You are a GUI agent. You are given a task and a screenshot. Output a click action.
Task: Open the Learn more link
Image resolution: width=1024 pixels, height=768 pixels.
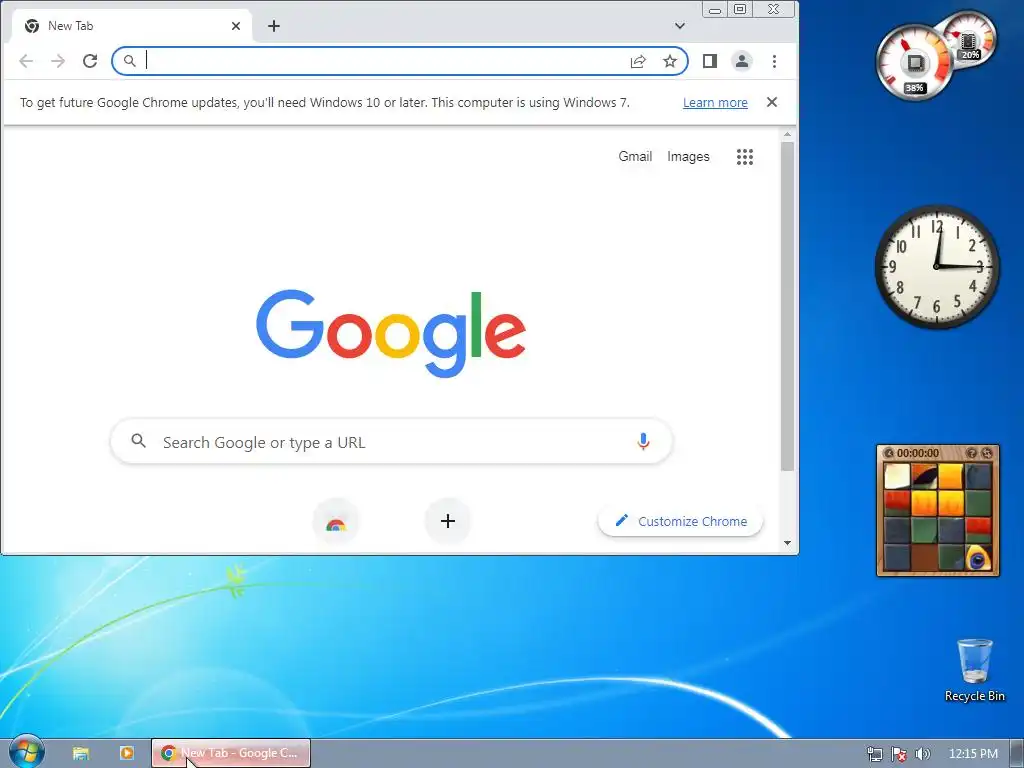coord(715,103)
